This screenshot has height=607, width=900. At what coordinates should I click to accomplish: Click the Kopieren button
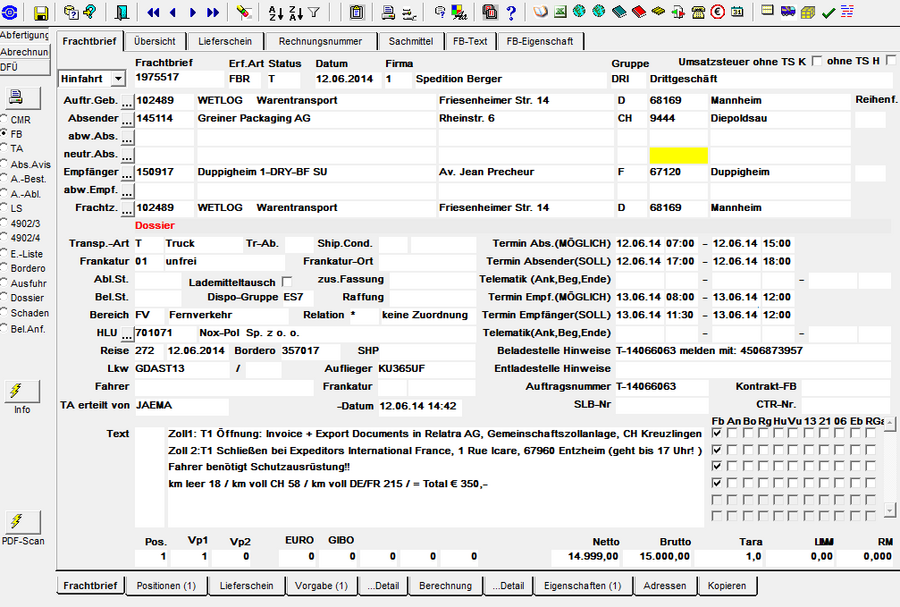click(x=727, y=586)
